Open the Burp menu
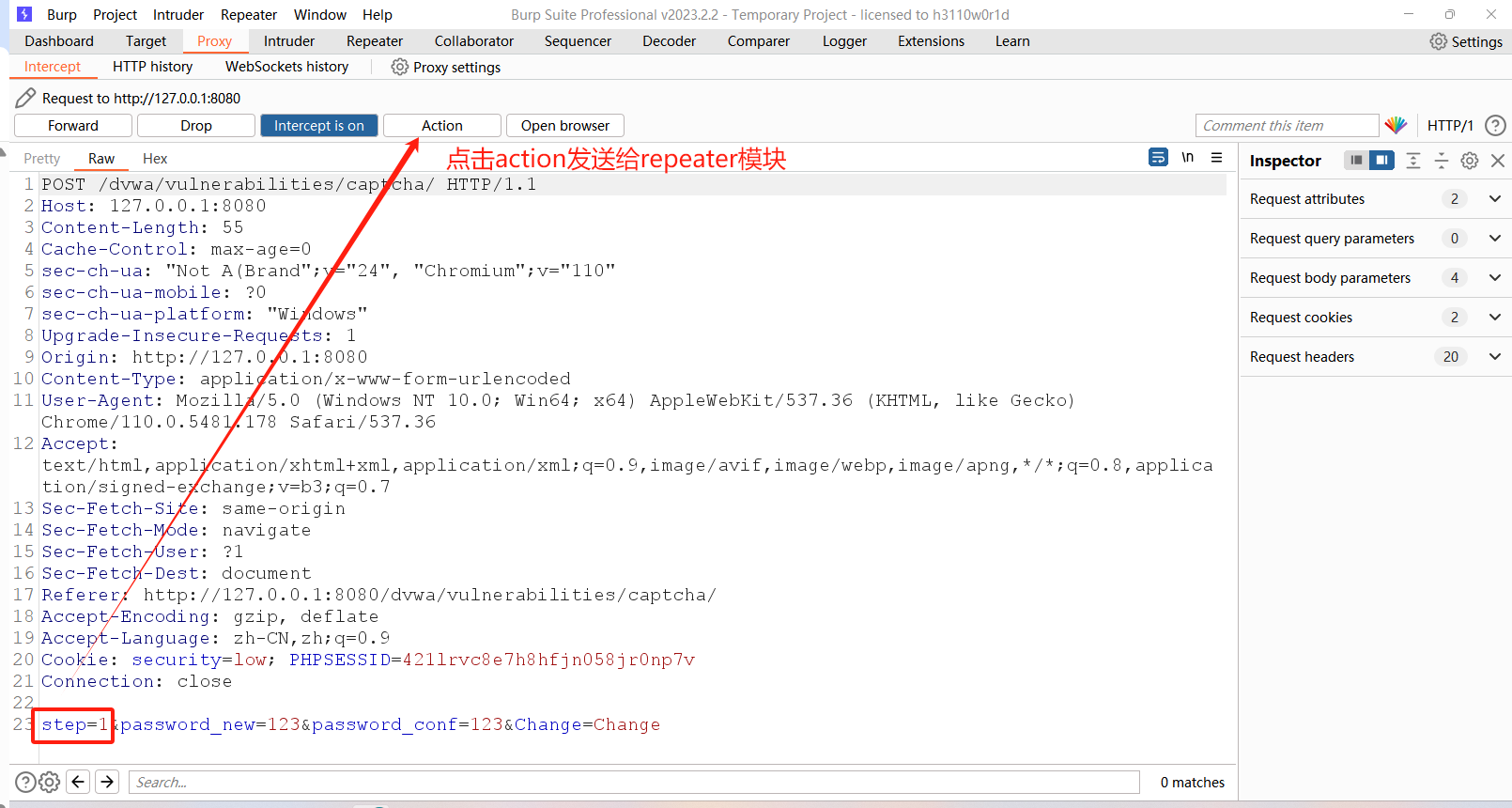Viewport: 1512px width, 808px height. (62, 15)
